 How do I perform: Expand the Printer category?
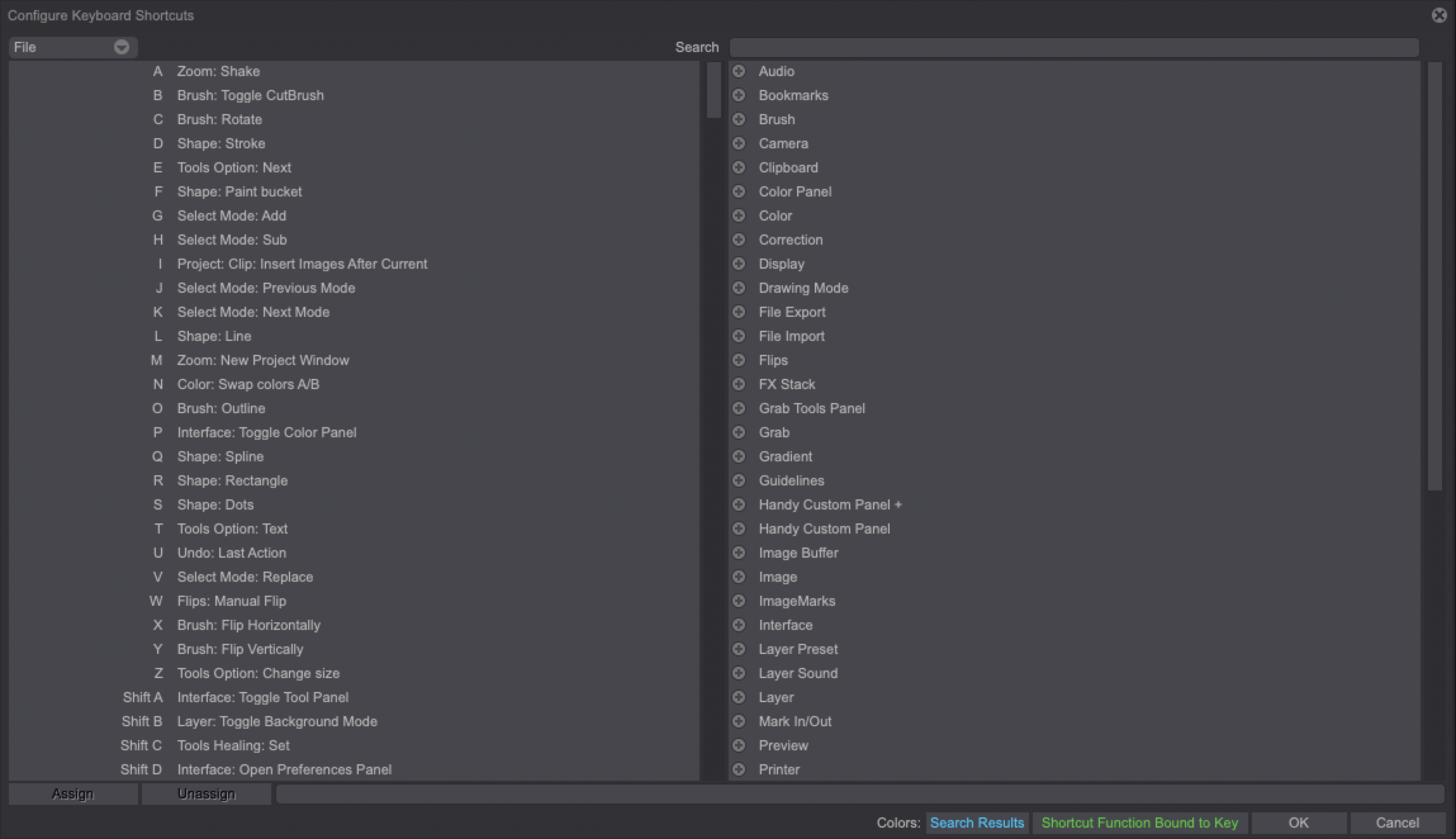[x=740, y=769]
